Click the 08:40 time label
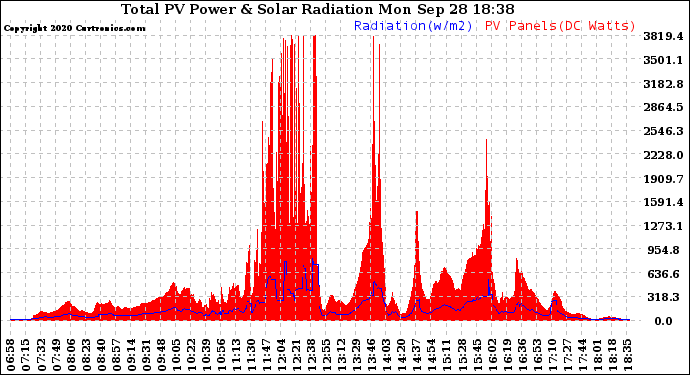Image resolution: width=690 pixels, height=375 pixels. pos(101,355)
